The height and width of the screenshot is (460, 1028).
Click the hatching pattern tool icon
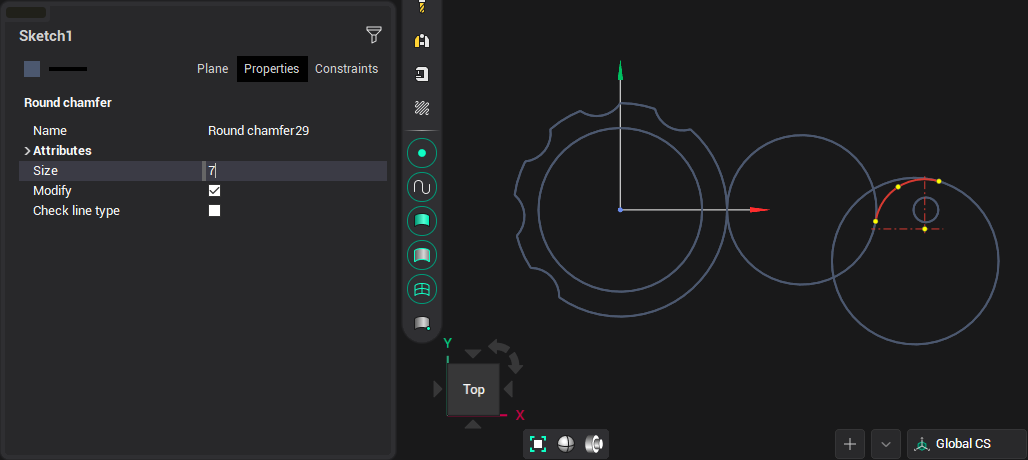click(x=422, y=108)
